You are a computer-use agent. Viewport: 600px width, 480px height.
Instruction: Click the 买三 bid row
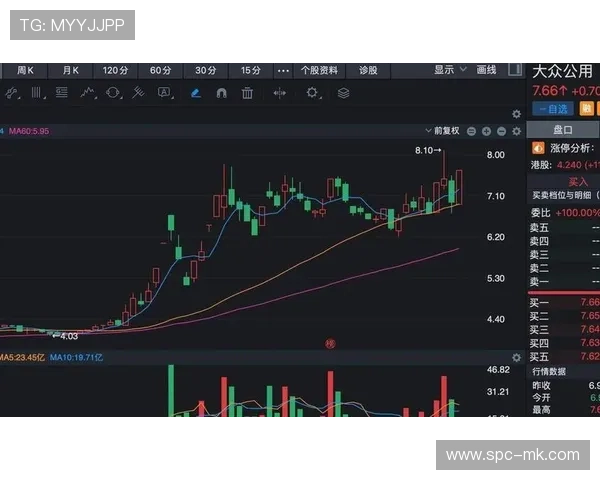[x=564, y=330]
